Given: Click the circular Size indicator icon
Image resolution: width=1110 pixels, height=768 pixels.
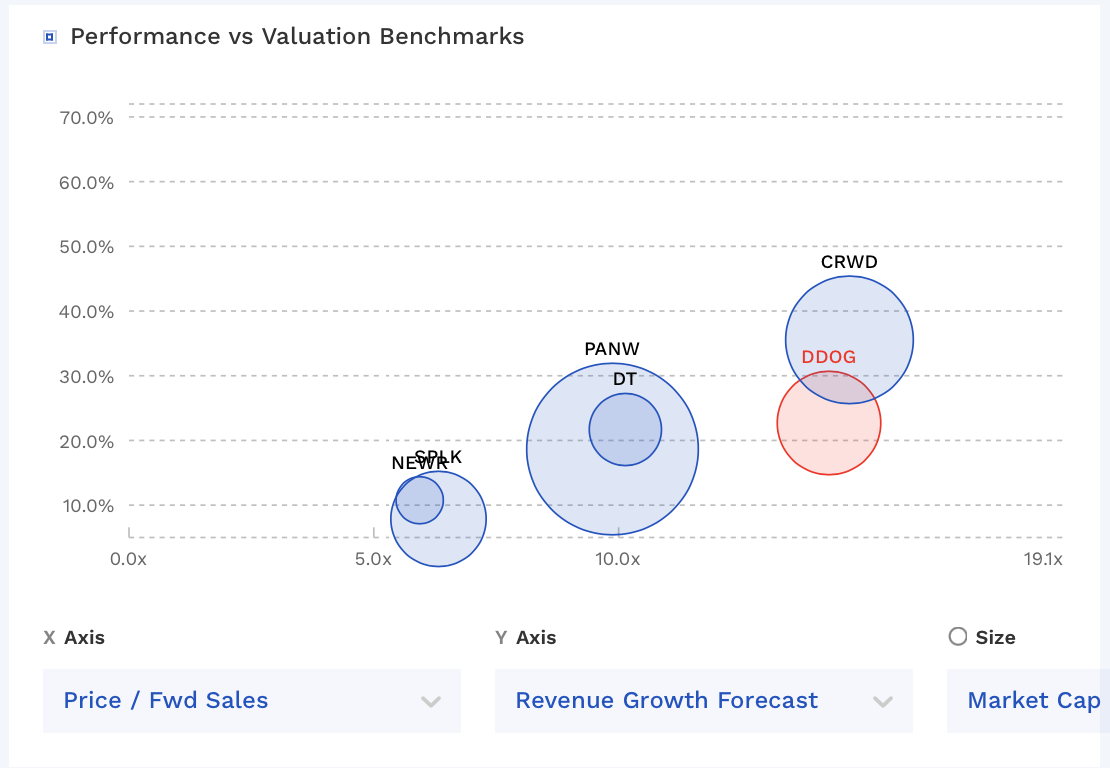Looking at the screenshot, I should (957, 637).
